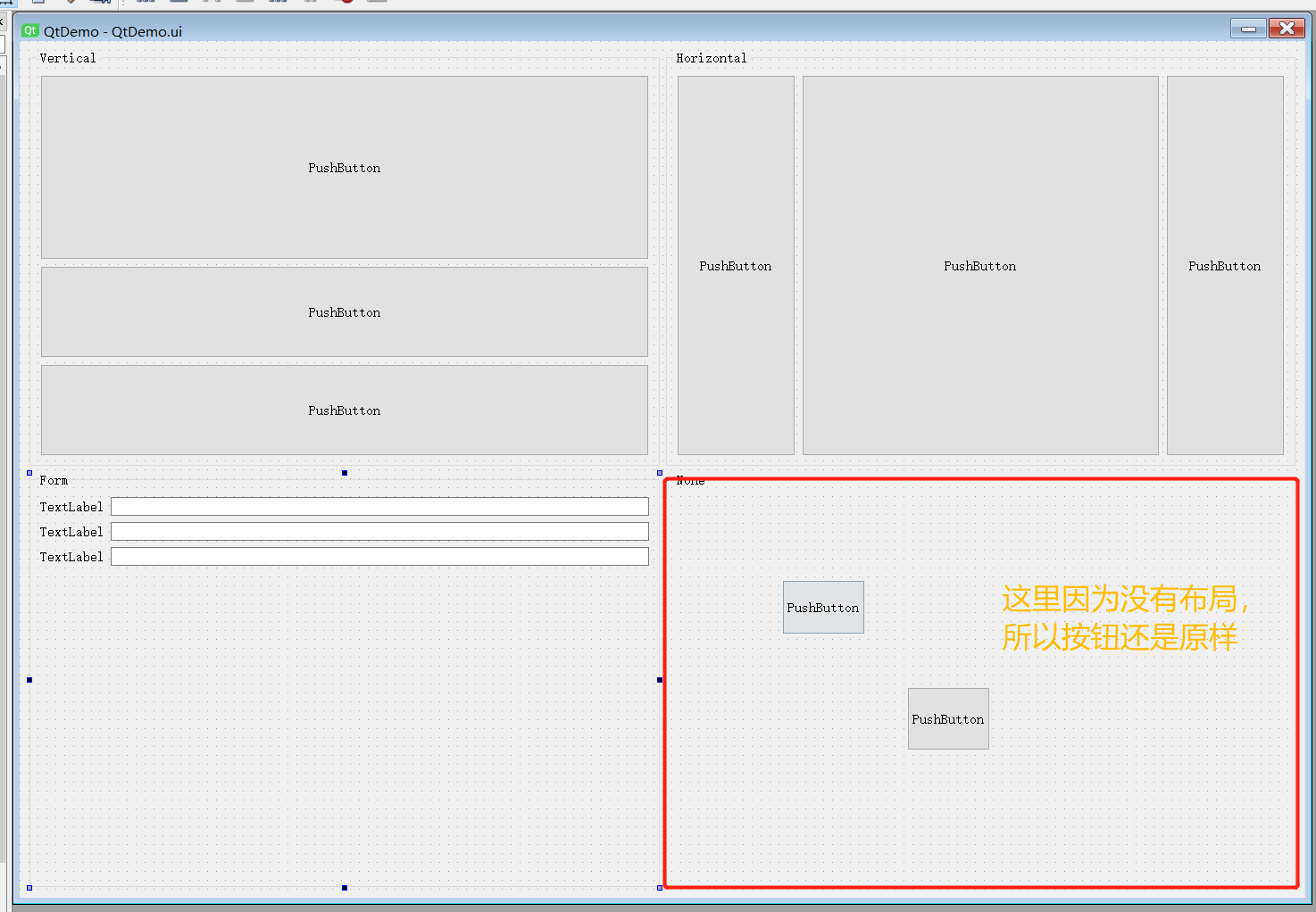Image resolution: width=1316 pixels, height=912 pixels.
Task: Select the first TextLabel in the Form group
Action: tap(71, 507)
